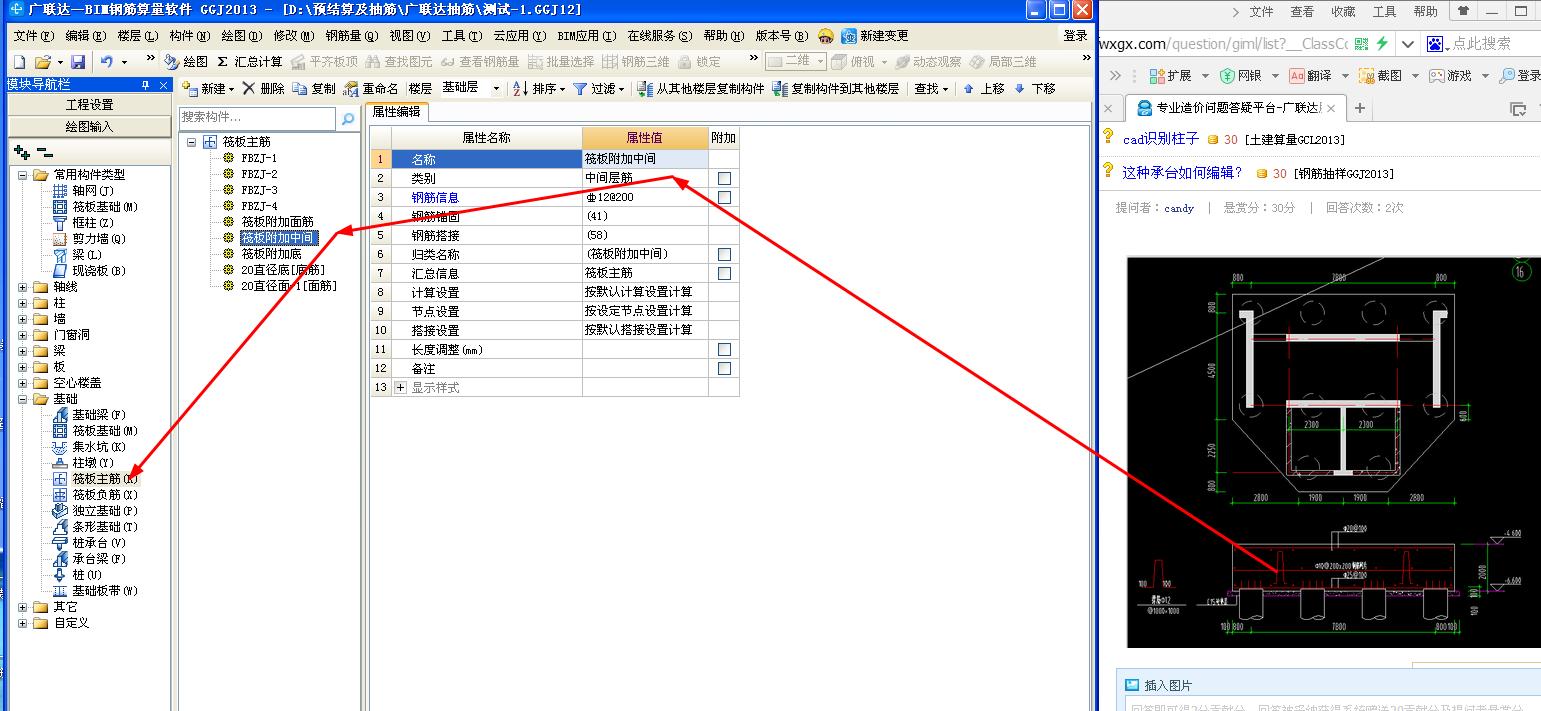Switch to the 属性编辑 tab
Screen dimensions: 1541x711
coord(397,112)
